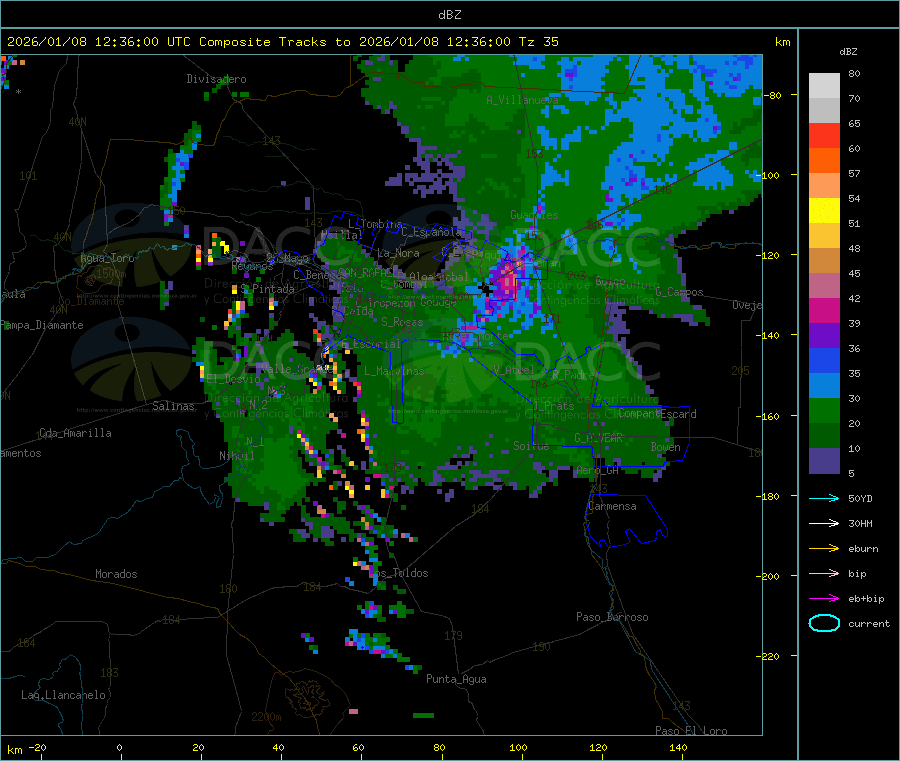Click the magenta eb+bip arrow in legend

pos(824,599)
